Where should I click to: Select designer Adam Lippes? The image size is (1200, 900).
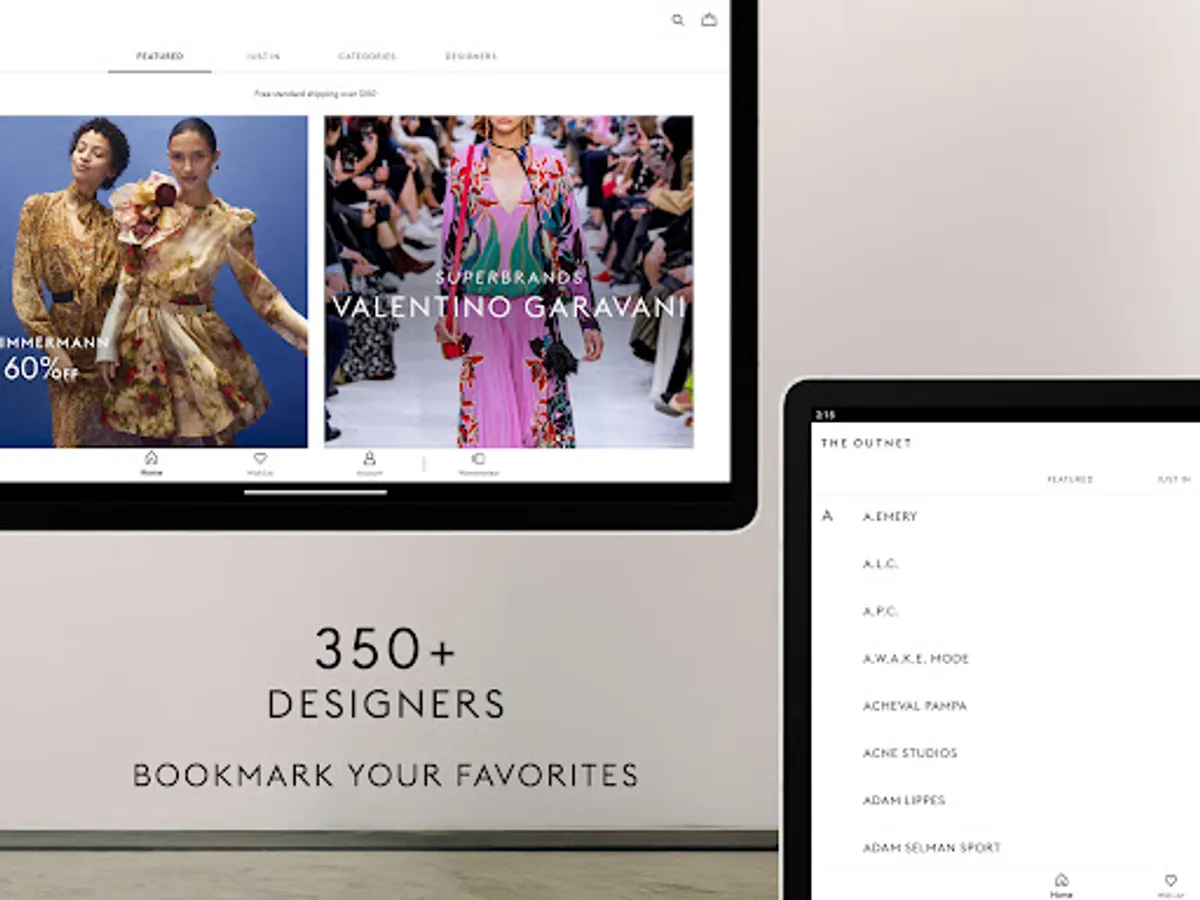pyautogui.click(x=904, y=800)
